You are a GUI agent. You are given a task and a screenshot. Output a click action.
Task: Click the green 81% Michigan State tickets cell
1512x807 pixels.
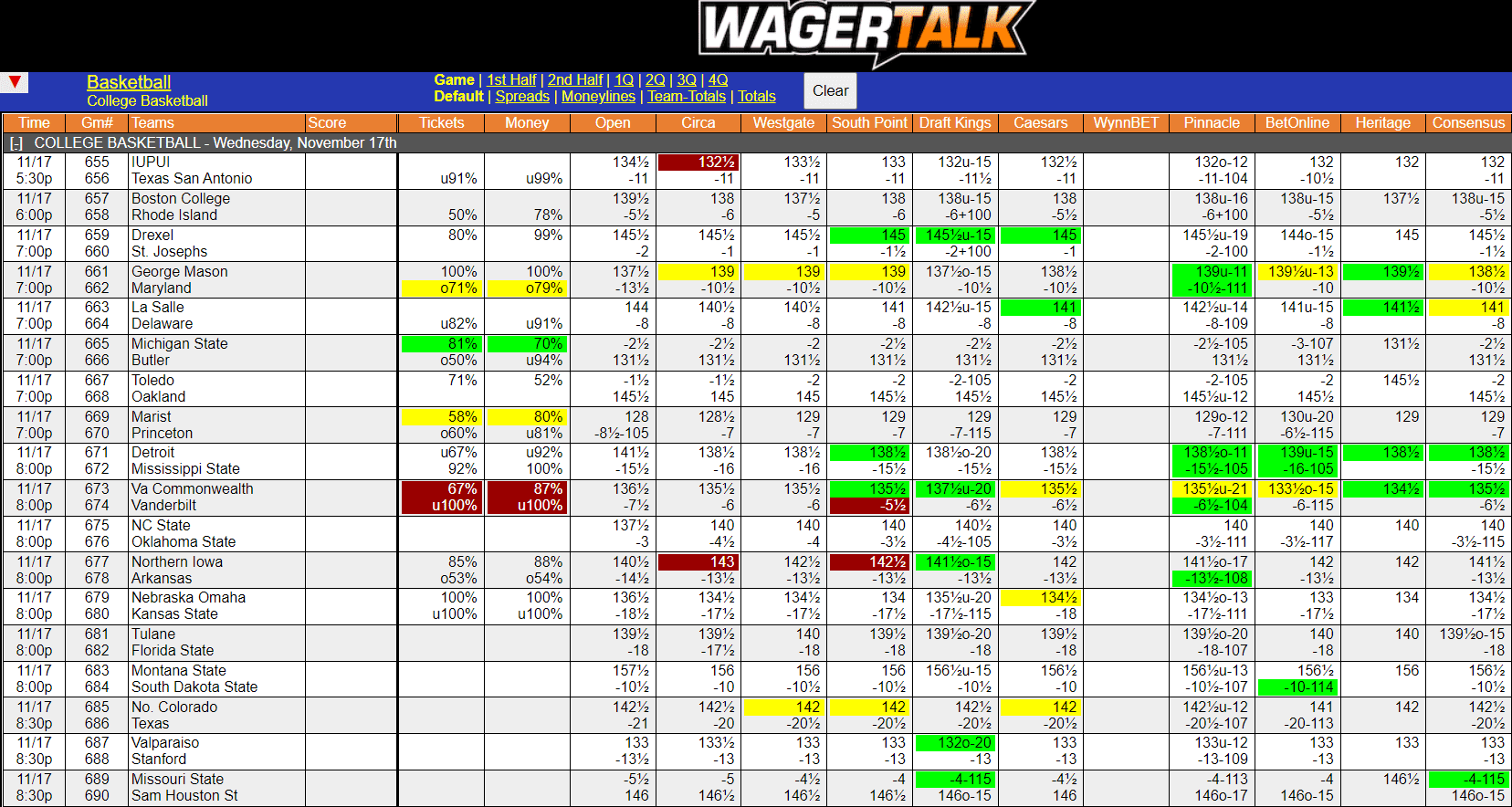(x=442, y=344)
